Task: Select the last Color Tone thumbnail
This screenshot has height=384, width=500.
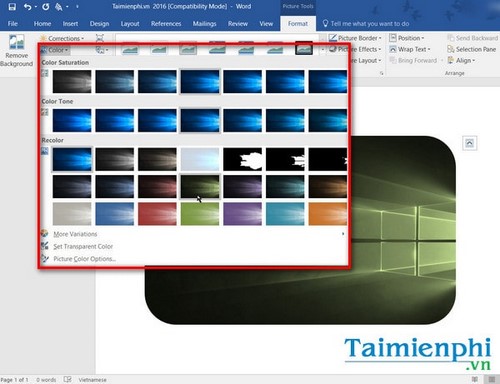Action: (x=328, y=120)
